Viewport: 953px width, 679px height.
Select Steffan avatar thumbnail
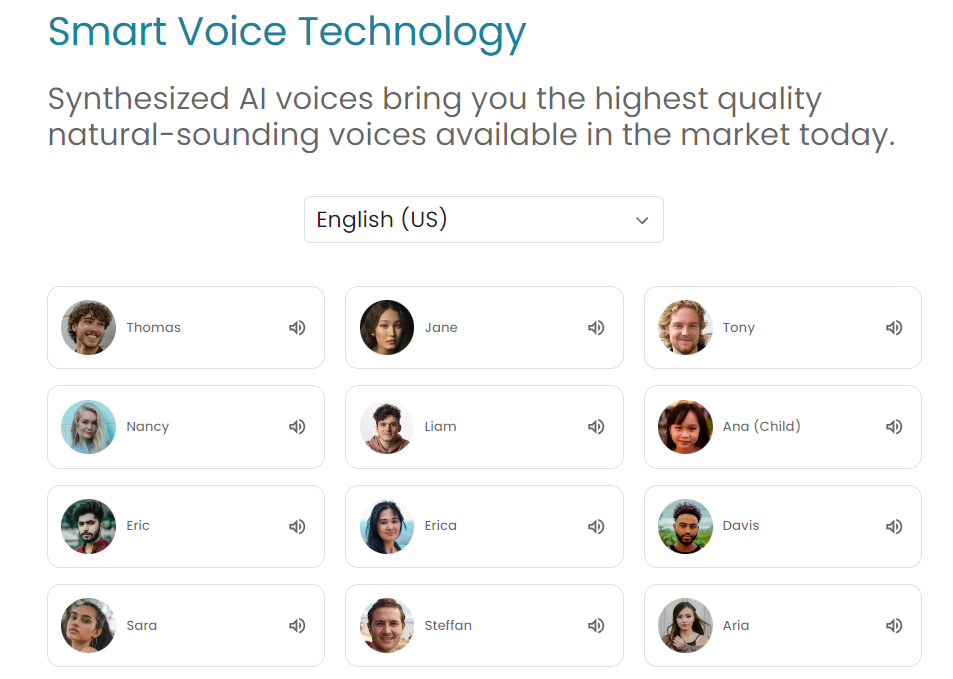click(x=387, y=625)
